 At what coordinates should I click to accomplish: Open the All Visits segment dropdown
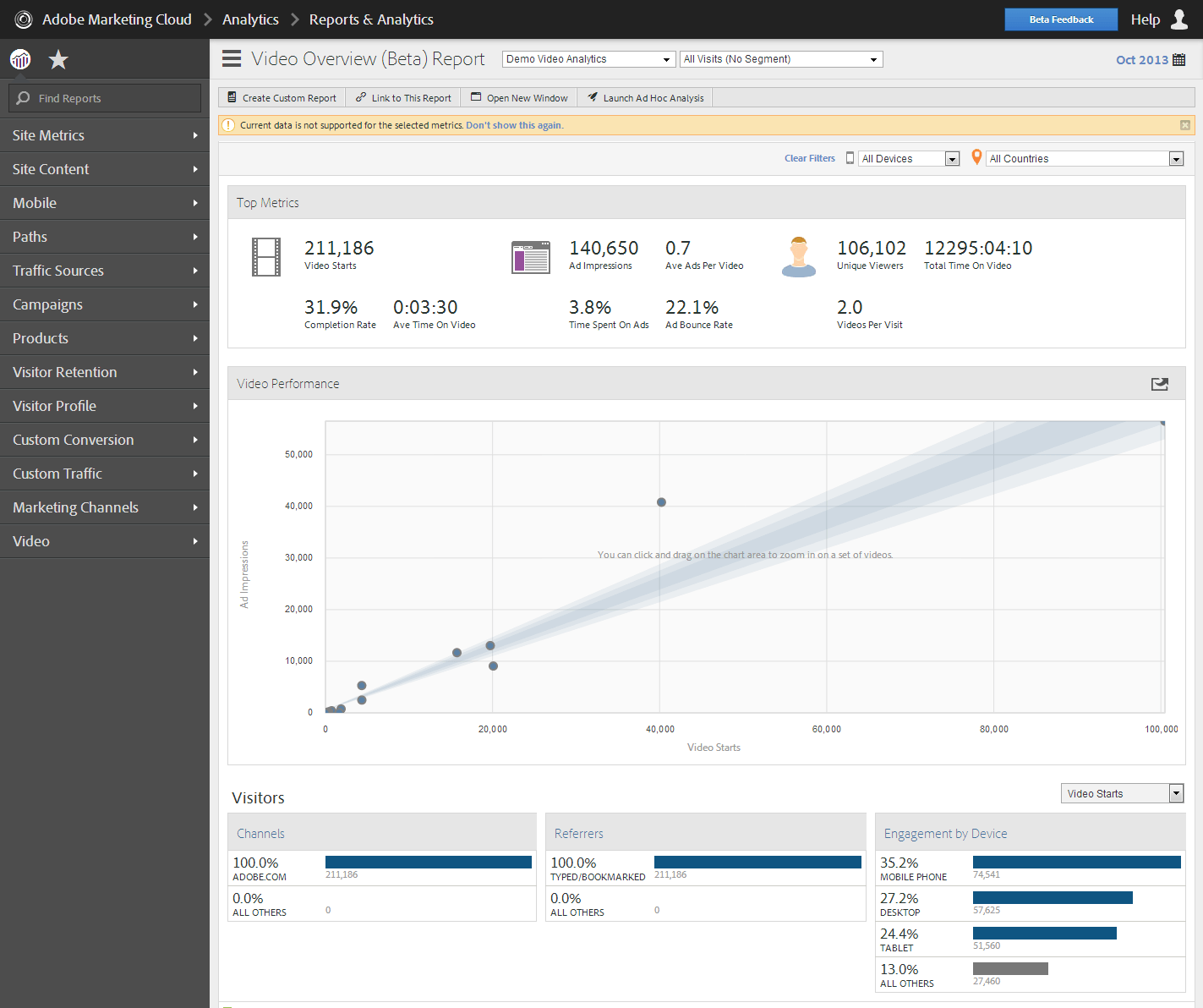pyautogui.click(x=874, y=58)
